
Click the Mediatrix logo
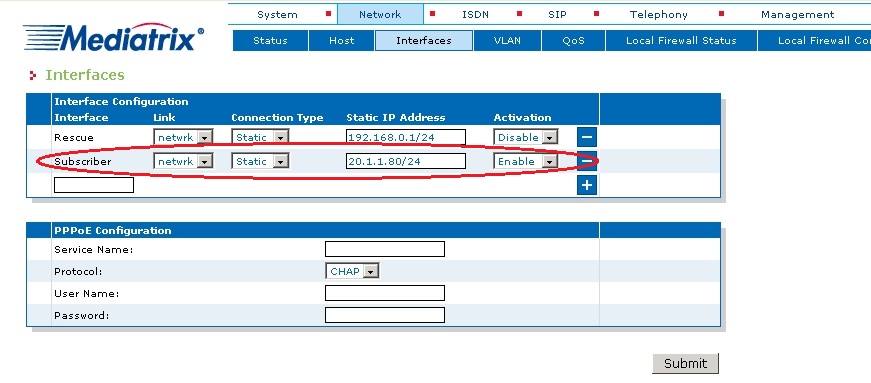(113, 38)
